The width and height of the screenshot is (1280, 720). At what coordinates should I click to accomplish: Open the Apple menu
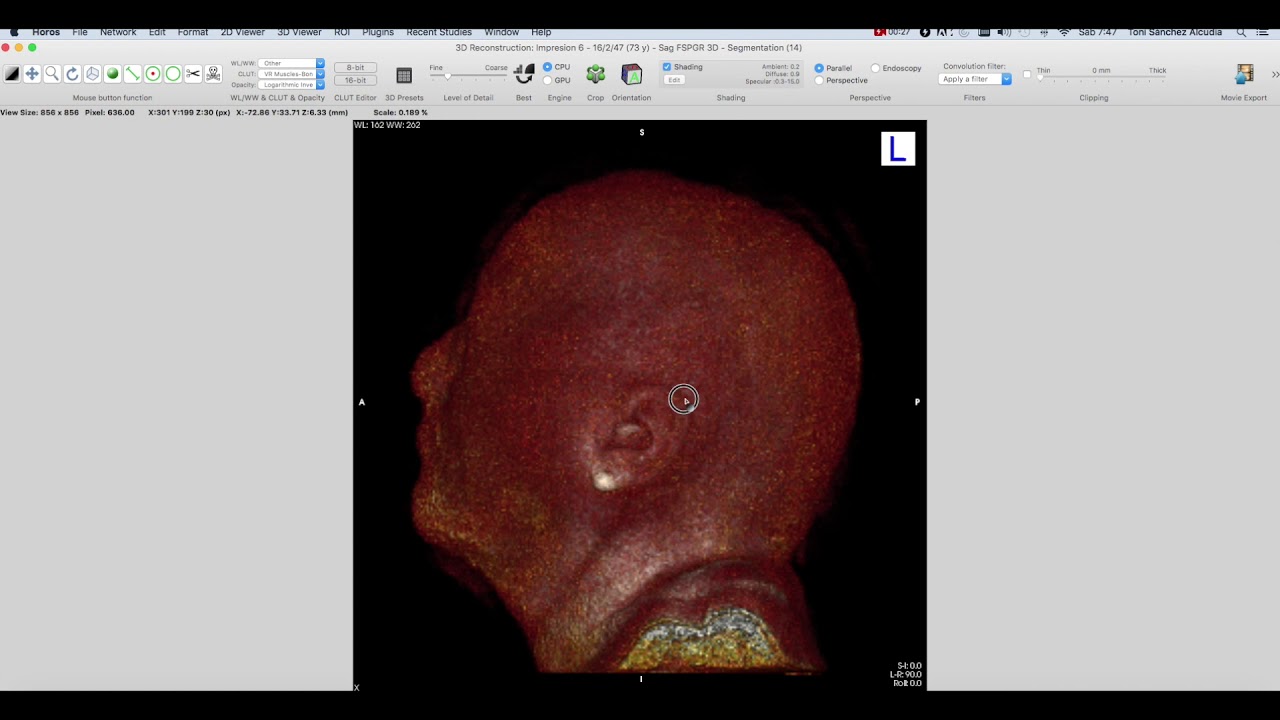click(14, 32)
